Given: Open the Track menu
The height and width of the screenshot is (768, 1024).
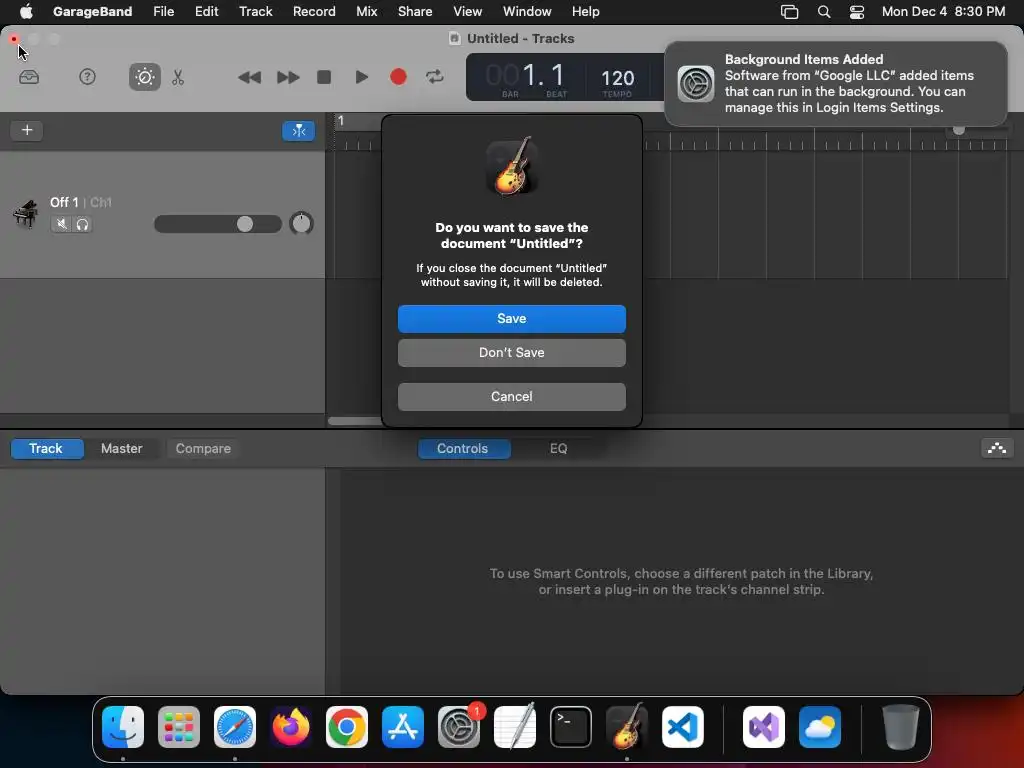Looking at the screenshot, I should coord(255,11).
